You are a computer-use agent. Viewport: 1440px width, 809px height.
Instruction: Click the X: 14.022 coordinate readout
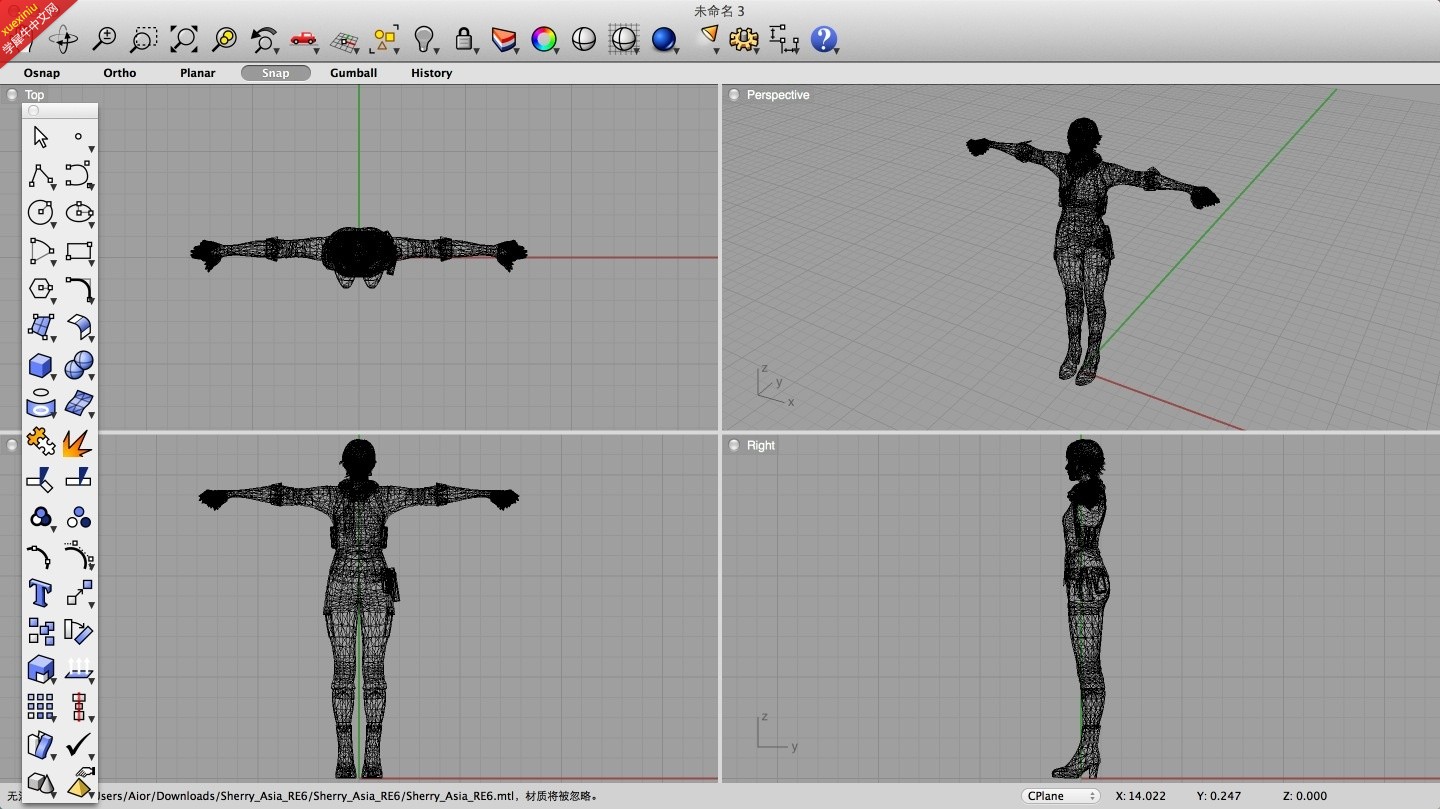coord(1140,796)
